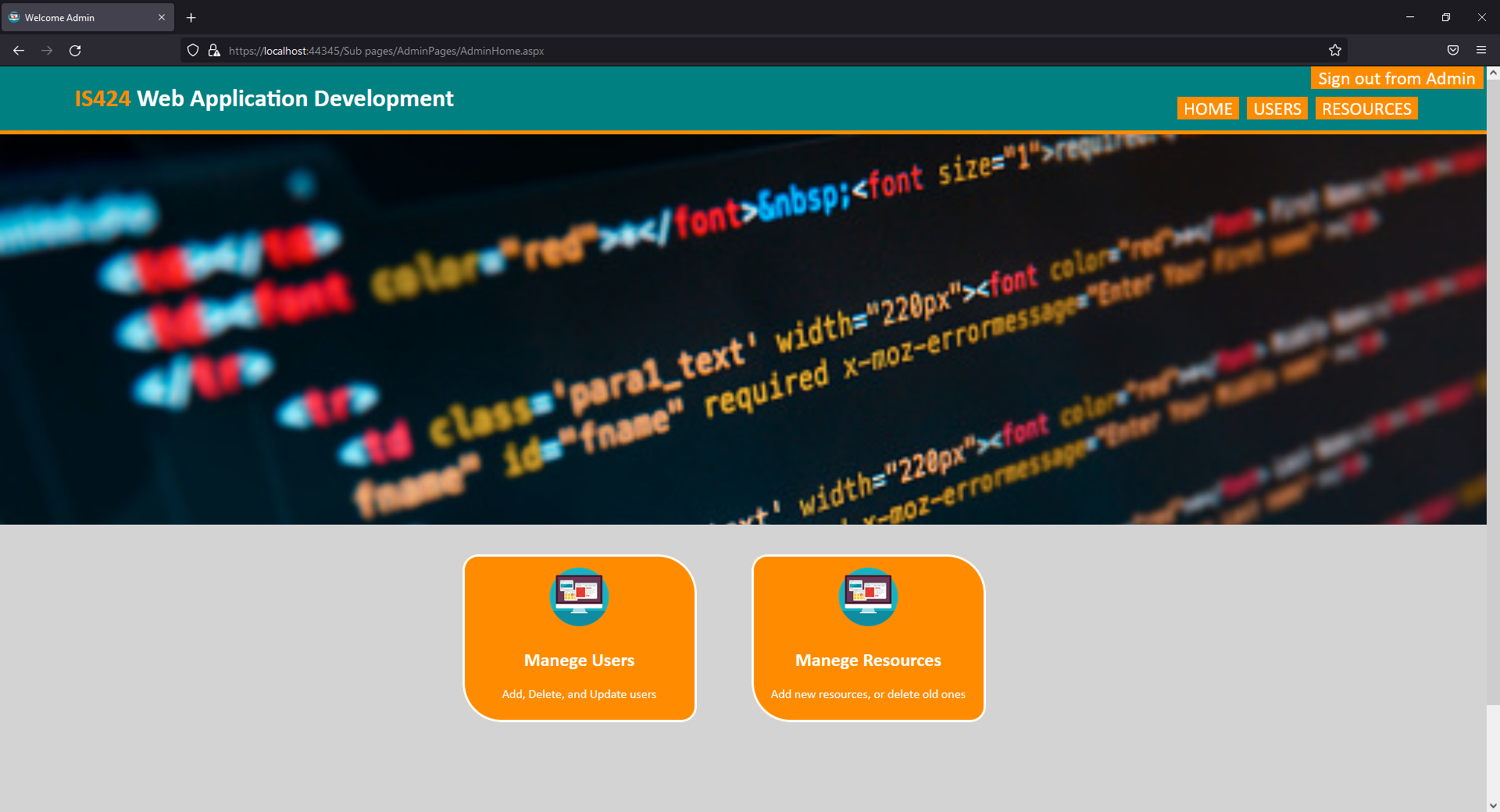Open a new tab with plus icon
The width and height of the screenshot is (1500, 812).
191,17
